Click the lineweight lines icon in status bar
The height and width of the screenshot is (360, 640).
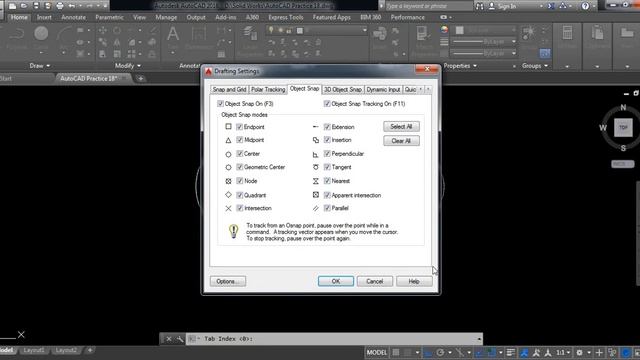tap(511, 352)
